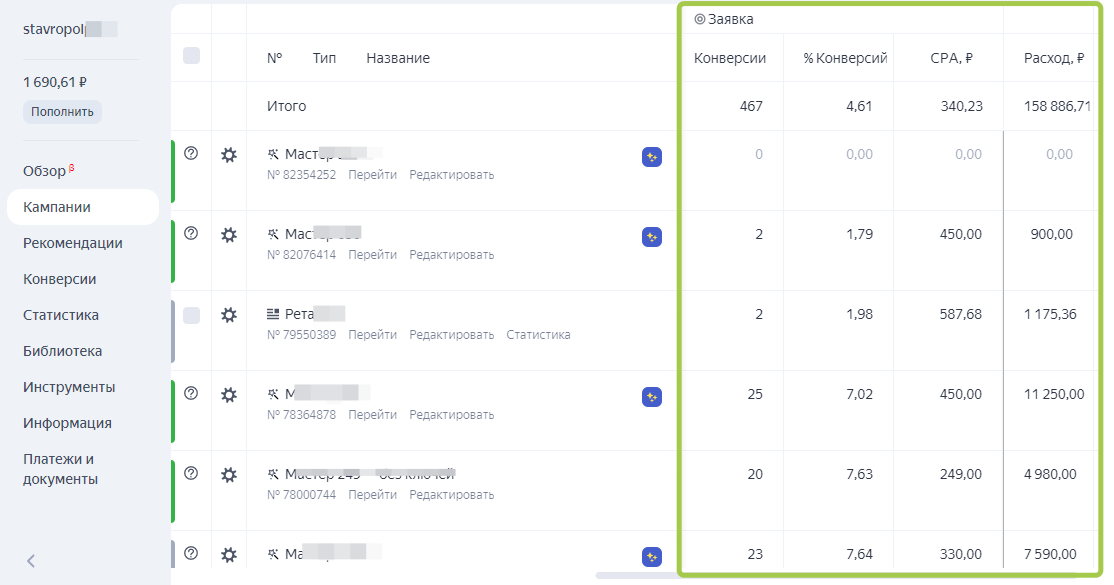
Task: Open Статистика link for campaign № 79550389
Action: [x=538, y=335]
